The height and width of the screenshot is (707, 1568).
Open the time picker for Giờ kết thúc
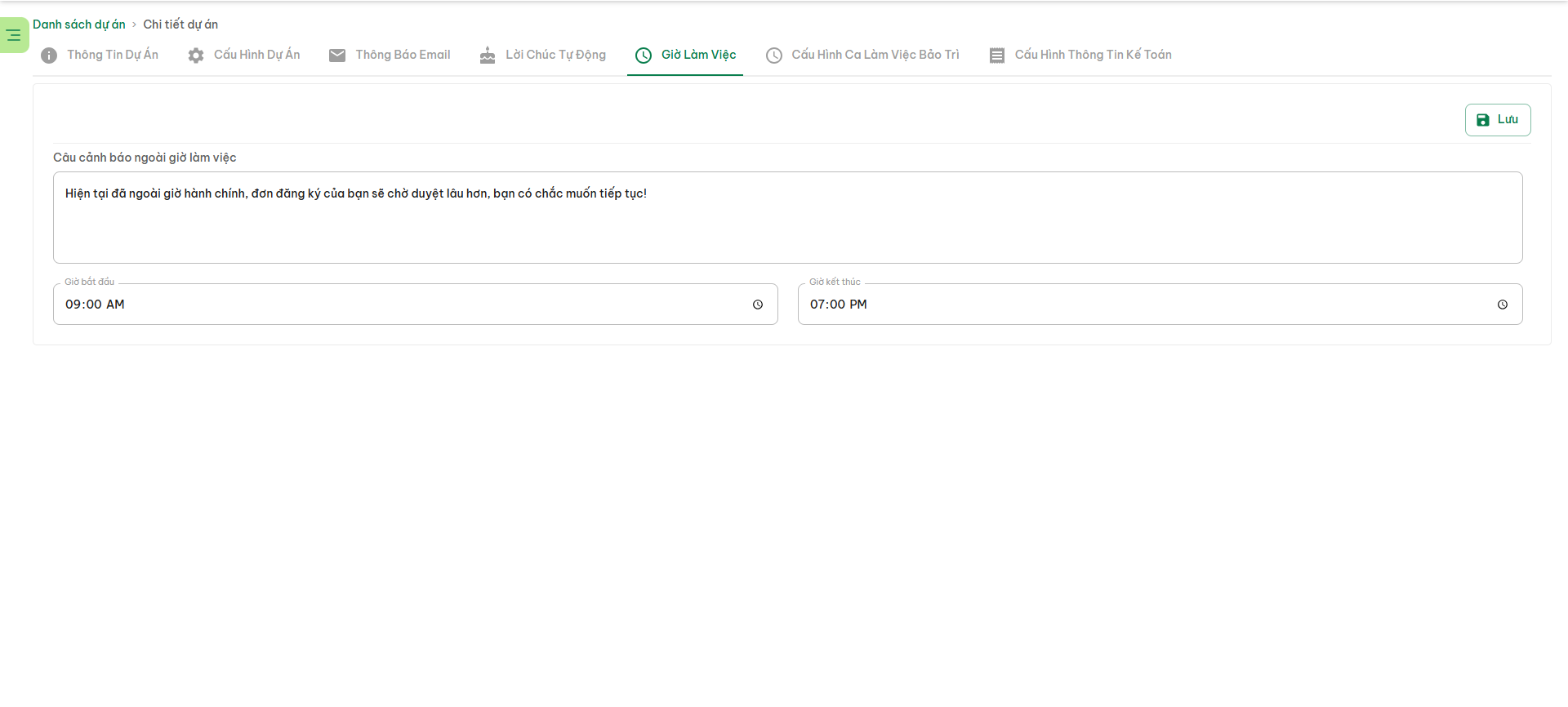coord(1503,305)
